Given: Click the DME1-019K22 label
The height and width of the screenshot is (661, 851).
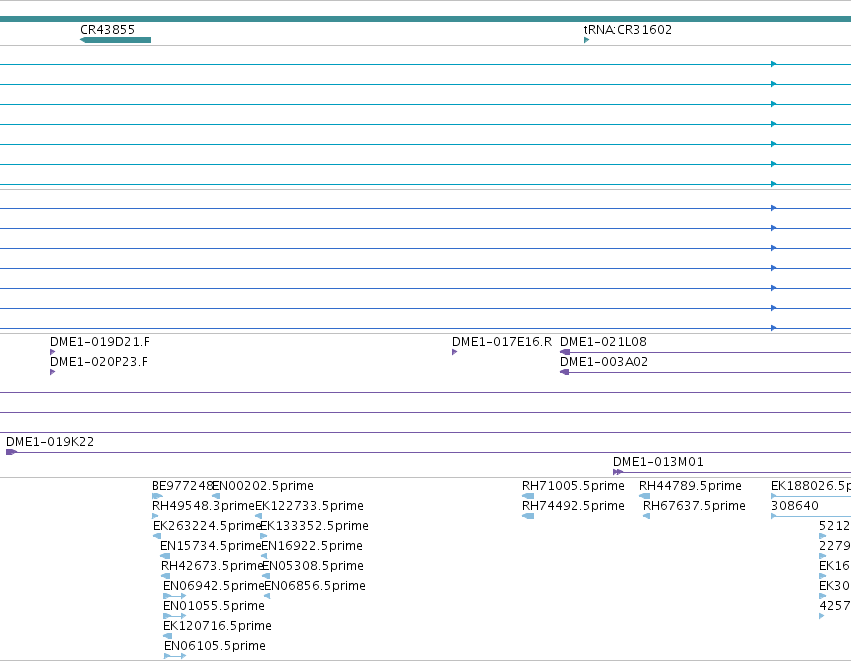Looking at the screenshot, I should pos(50,441).
